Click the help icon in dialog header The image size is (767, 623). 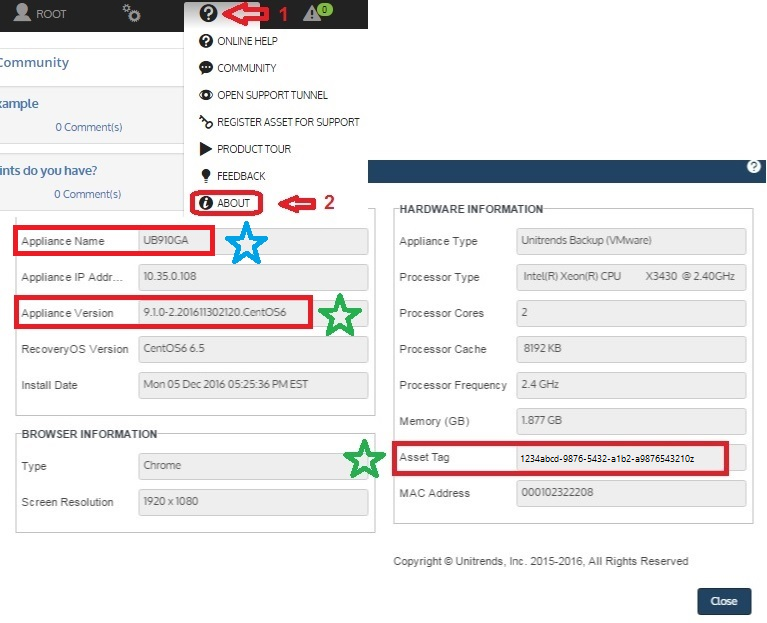[754, 167]
